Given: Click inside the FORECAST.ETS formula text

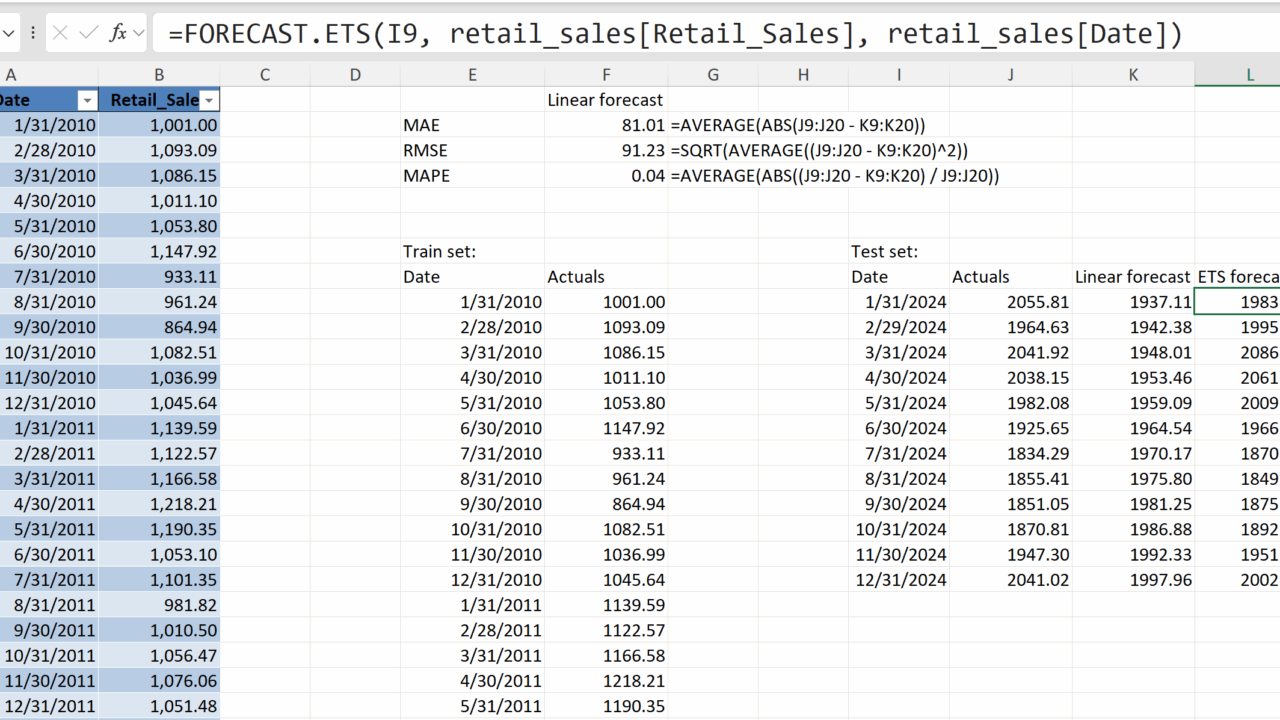Looking at the screenshot, I should [675, 34].
